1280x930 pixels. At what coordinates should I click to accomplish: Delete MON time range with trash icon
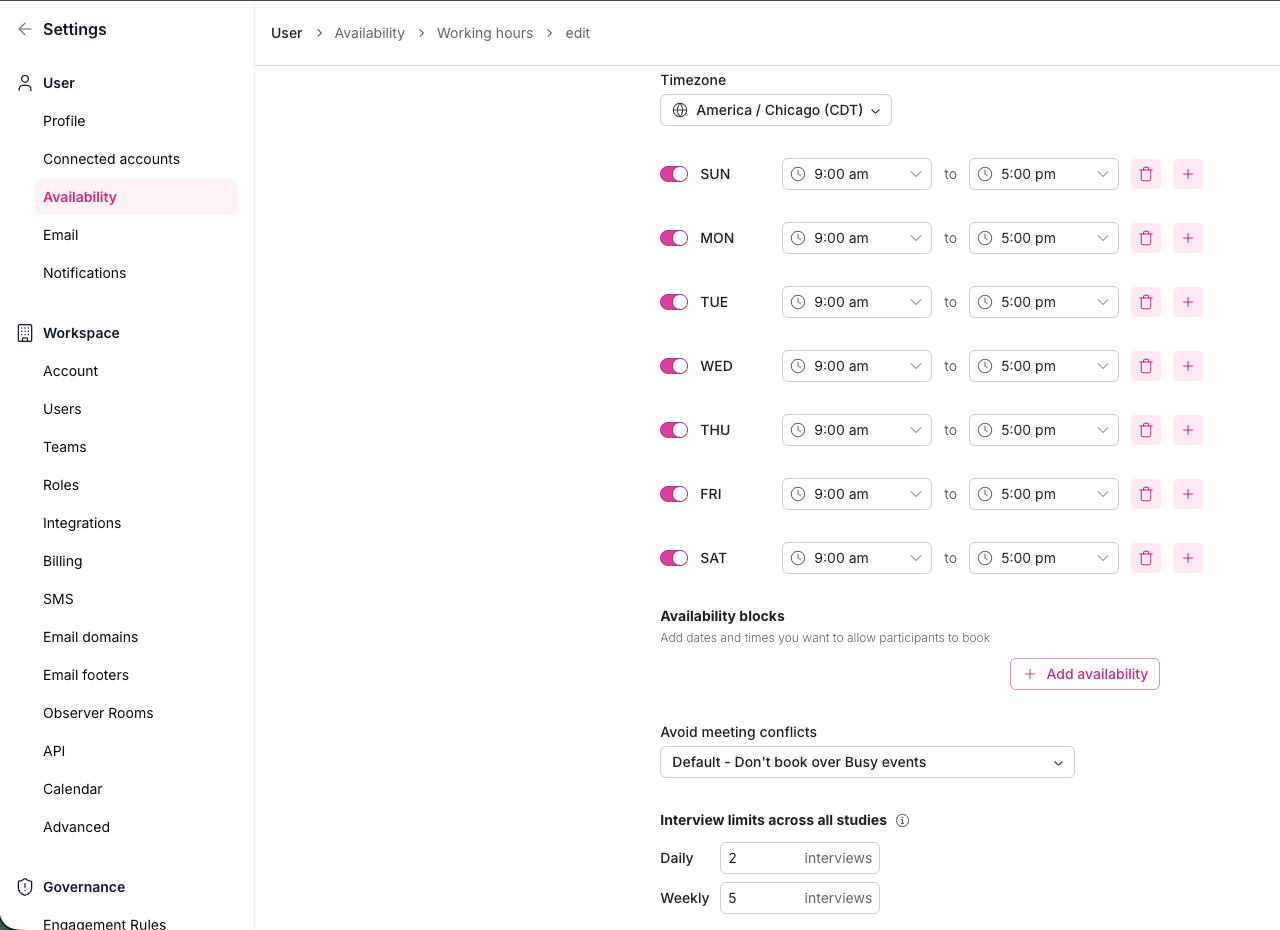click(1146, 238)
